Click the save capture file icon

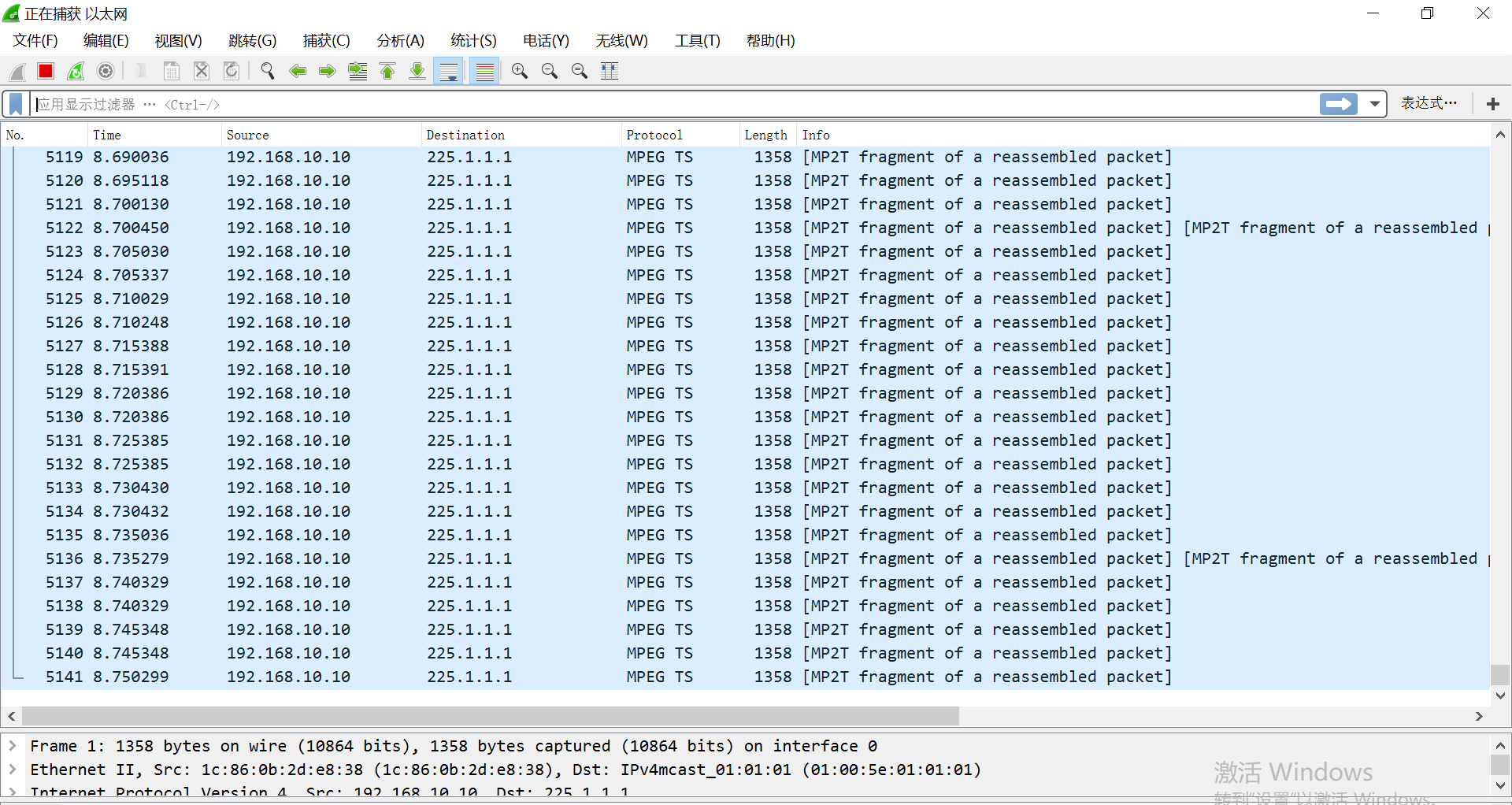tap(171, 72)
